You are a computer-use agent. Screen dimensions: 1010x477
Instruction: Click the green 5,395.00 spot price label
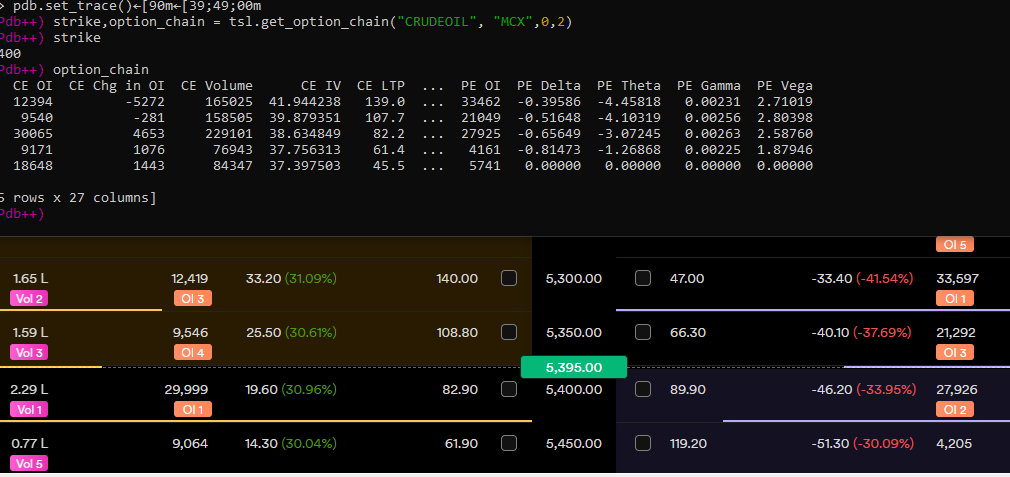click(573, 367)
